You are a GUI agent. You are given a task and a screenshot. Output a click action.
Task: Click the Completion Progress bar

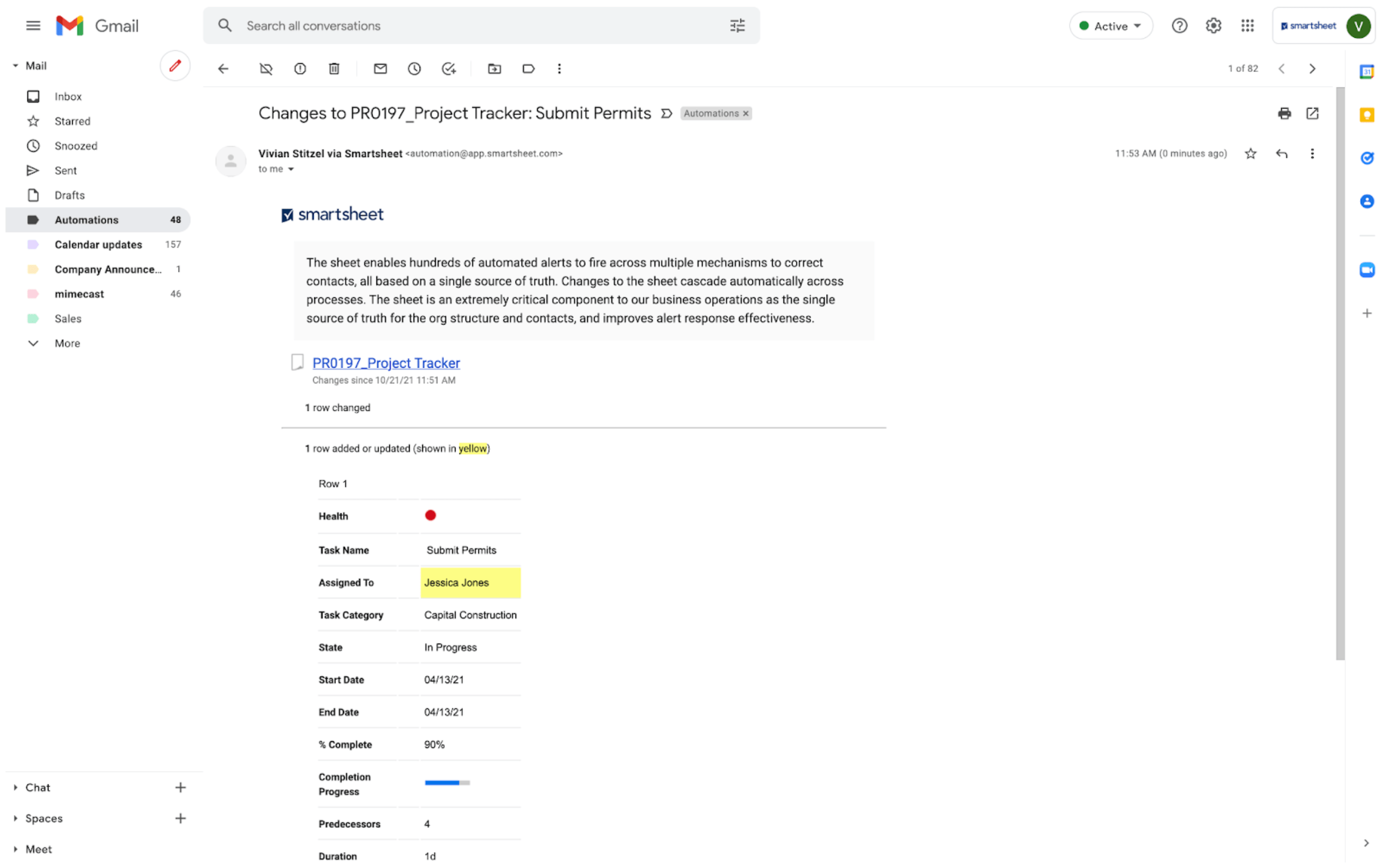coord(446,783)
